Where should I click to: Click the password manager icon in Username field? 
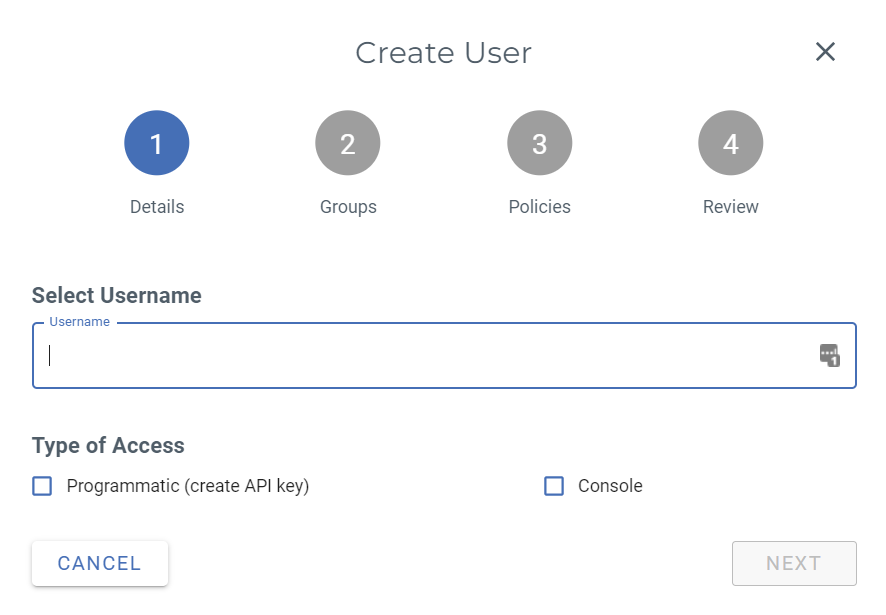(x=829, y=355)
